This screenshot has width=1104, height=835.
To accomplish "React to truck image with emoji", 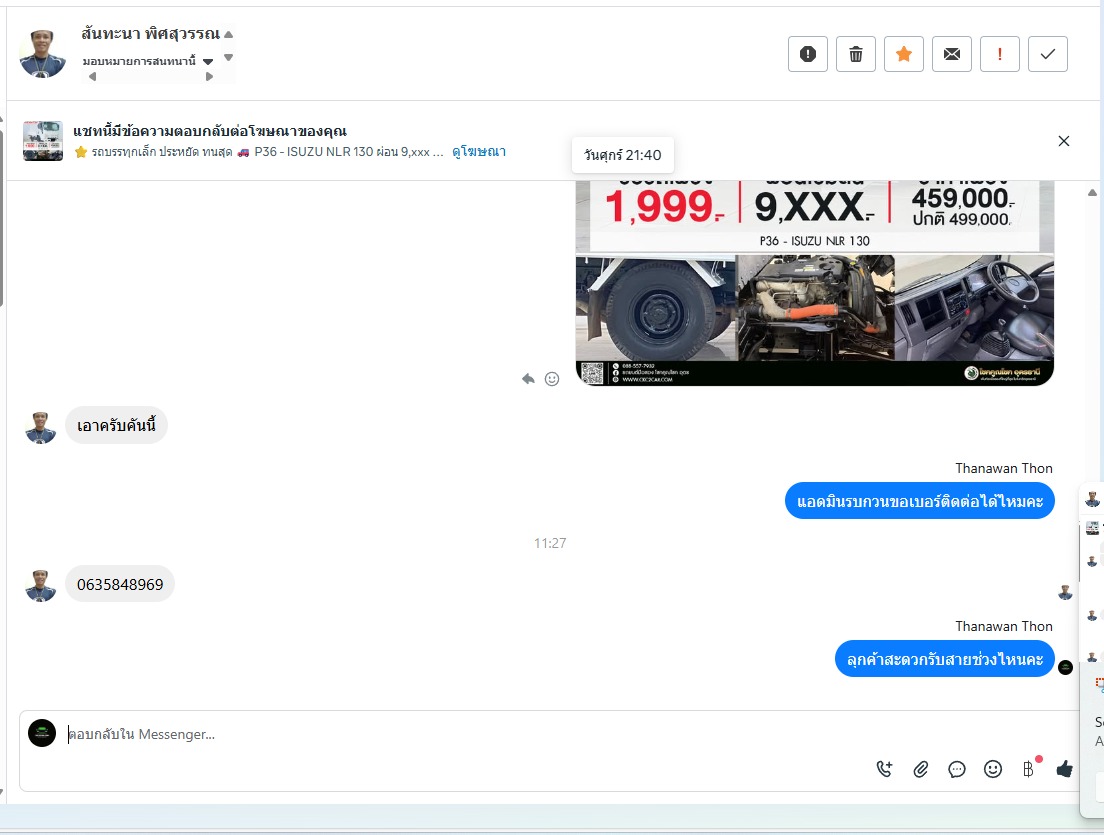I will pos(552,379).
